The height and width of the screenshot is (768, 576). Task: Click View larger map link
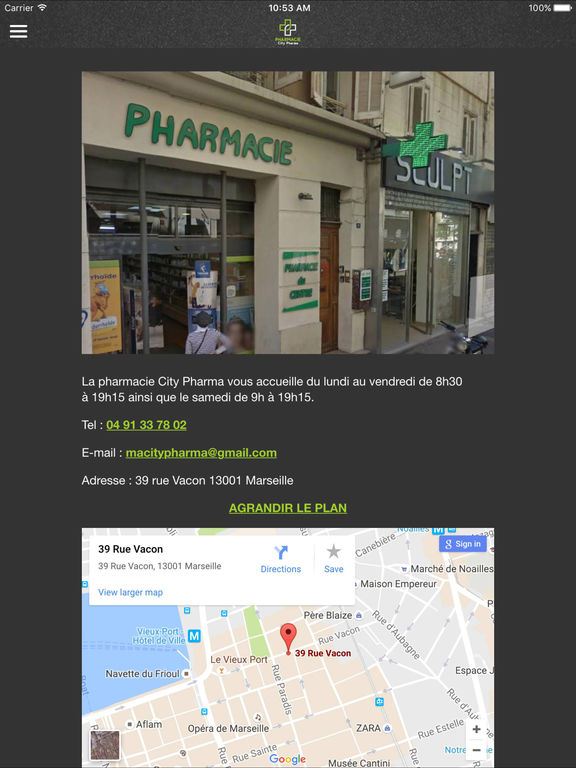(130, 592)
